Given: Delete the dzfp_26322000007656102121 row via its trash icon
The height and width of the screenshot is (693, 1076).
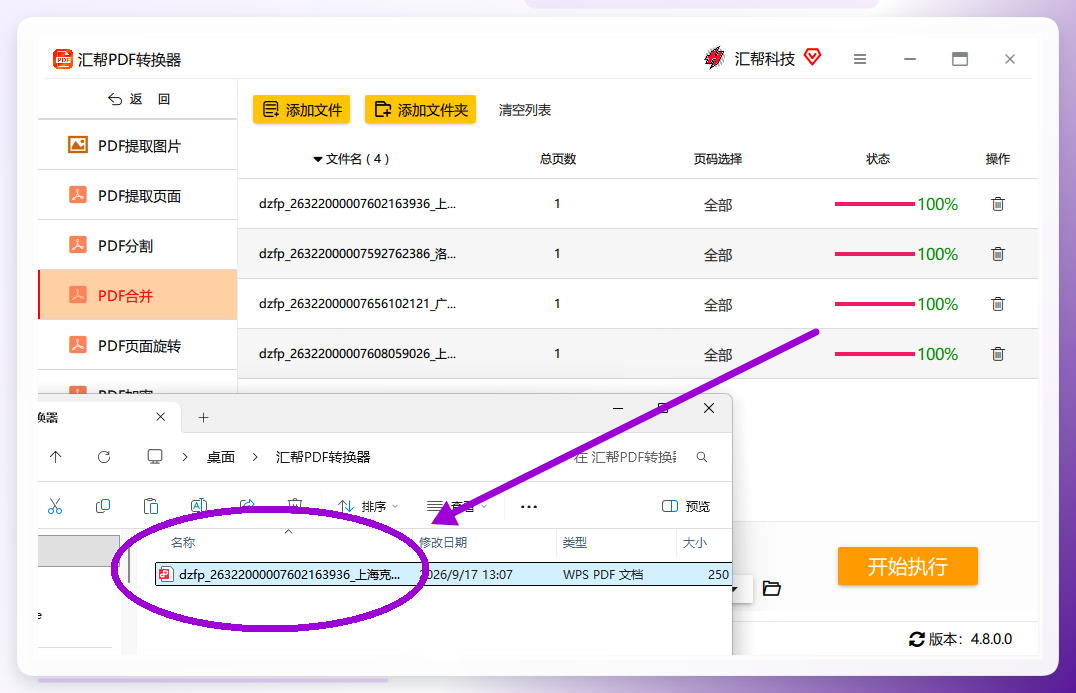Looking at the screenshot, I should (x=998, y=303).
